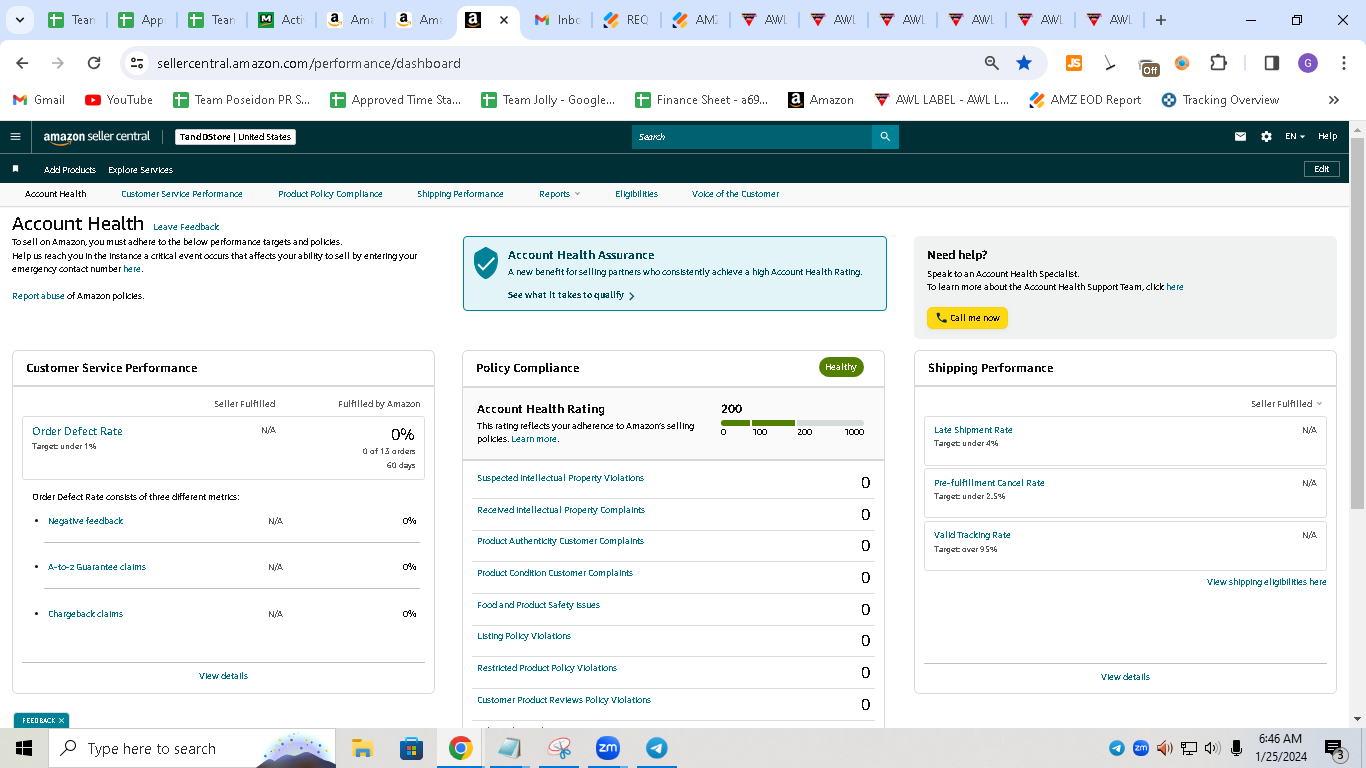
Task: Open the Customer Service Performance tab
Action: coord(182,194)
